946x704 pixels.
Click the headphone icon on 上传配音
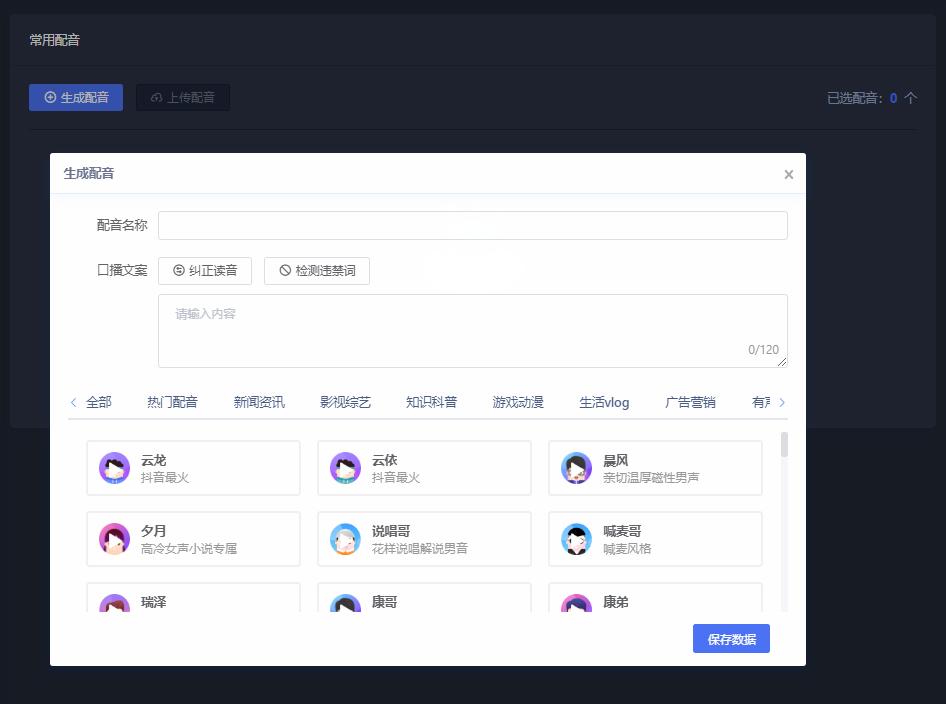pyautogui.click(x=154, y=97)
